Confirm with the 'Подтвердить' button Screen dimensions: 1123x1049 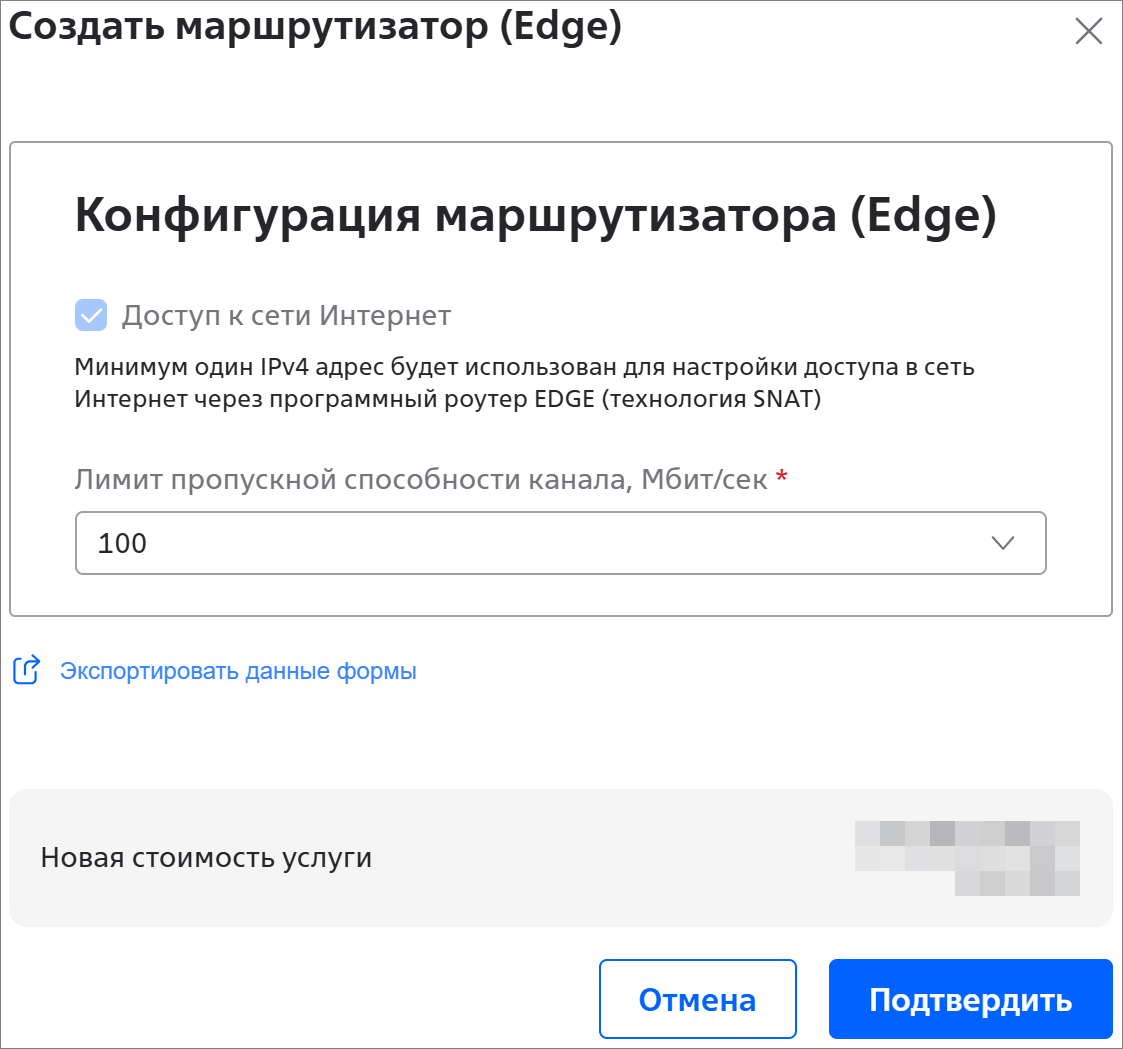[970, 1000]
